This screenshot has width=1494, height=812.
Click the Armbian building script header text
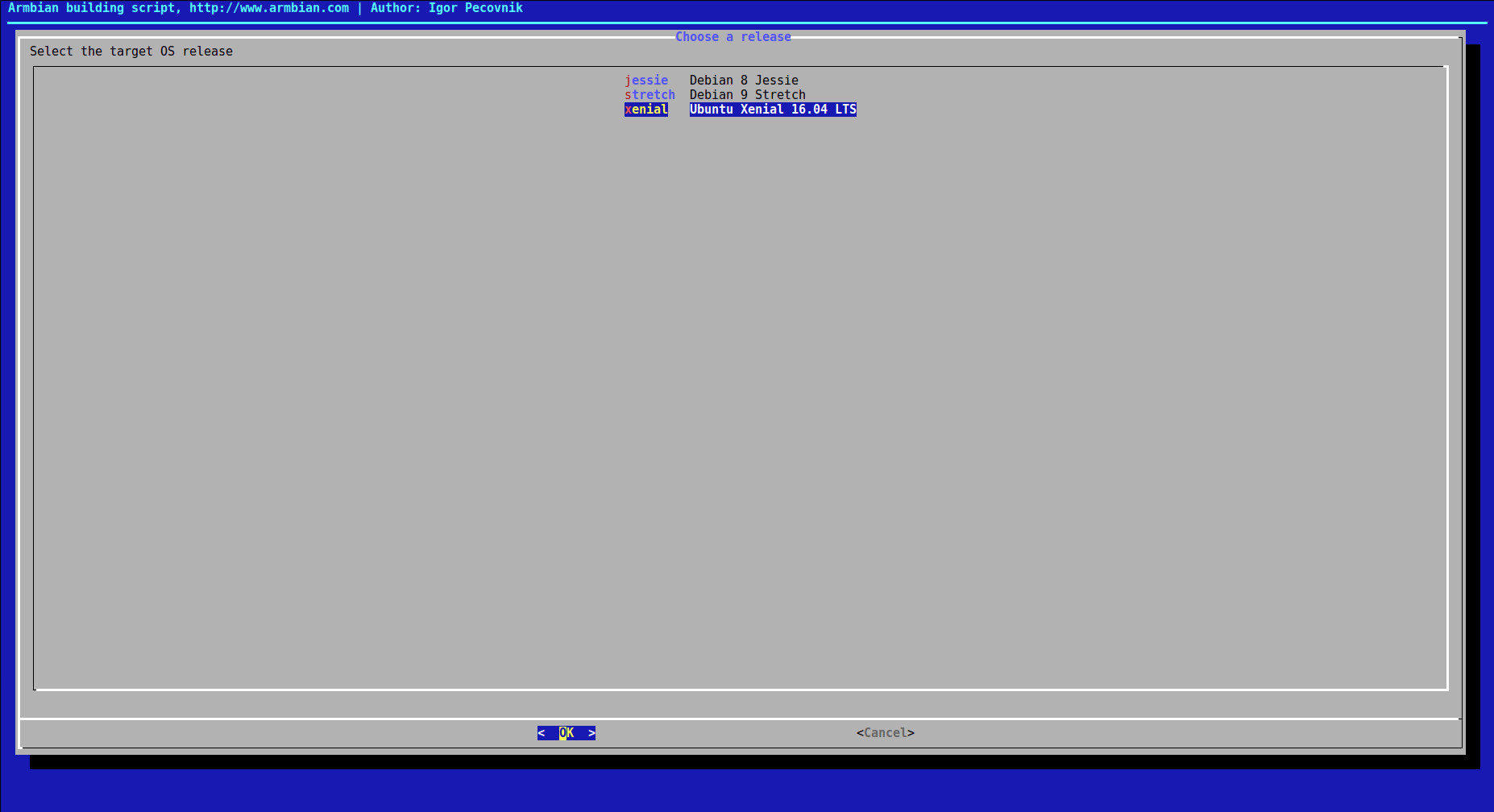[x=265, y=8]
